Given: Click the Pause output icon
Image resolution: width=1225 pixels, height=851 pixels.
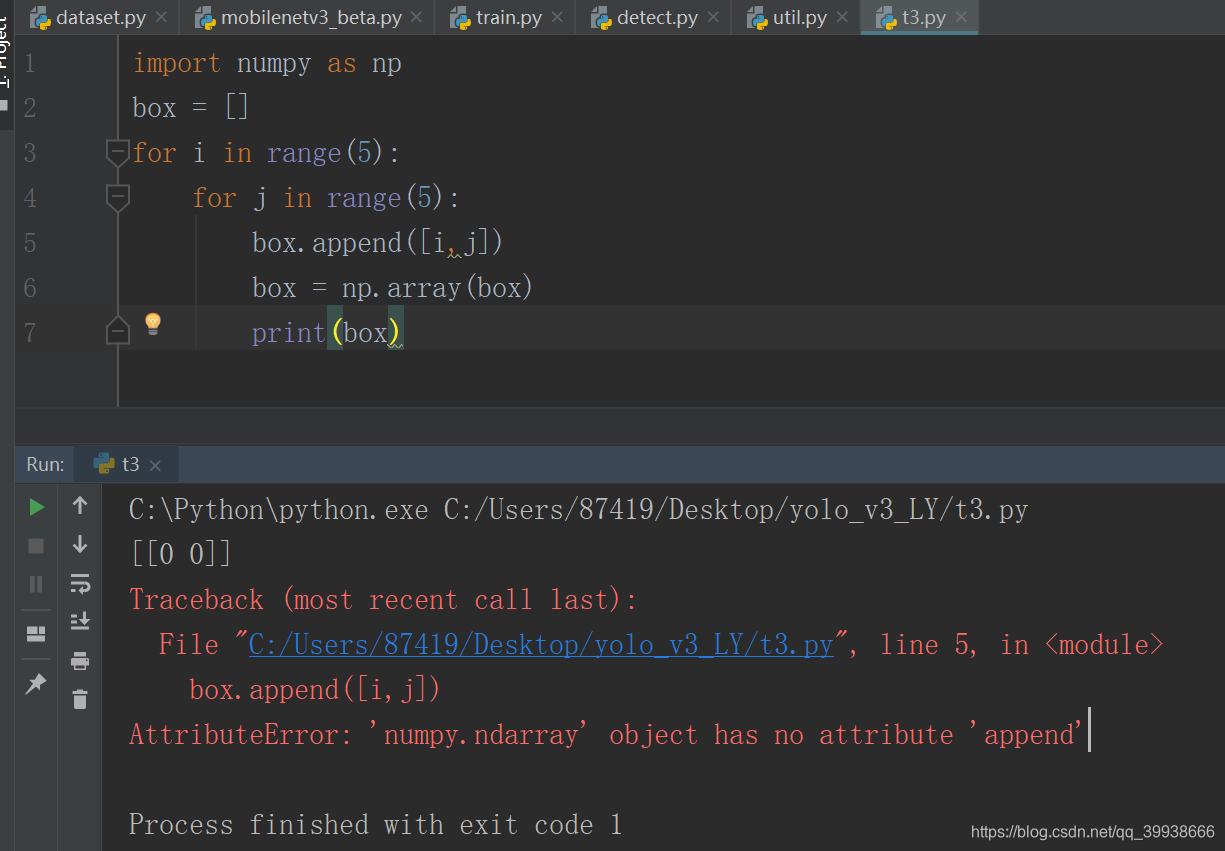Looking at the screenshot, I should click(x=36, y=584).
